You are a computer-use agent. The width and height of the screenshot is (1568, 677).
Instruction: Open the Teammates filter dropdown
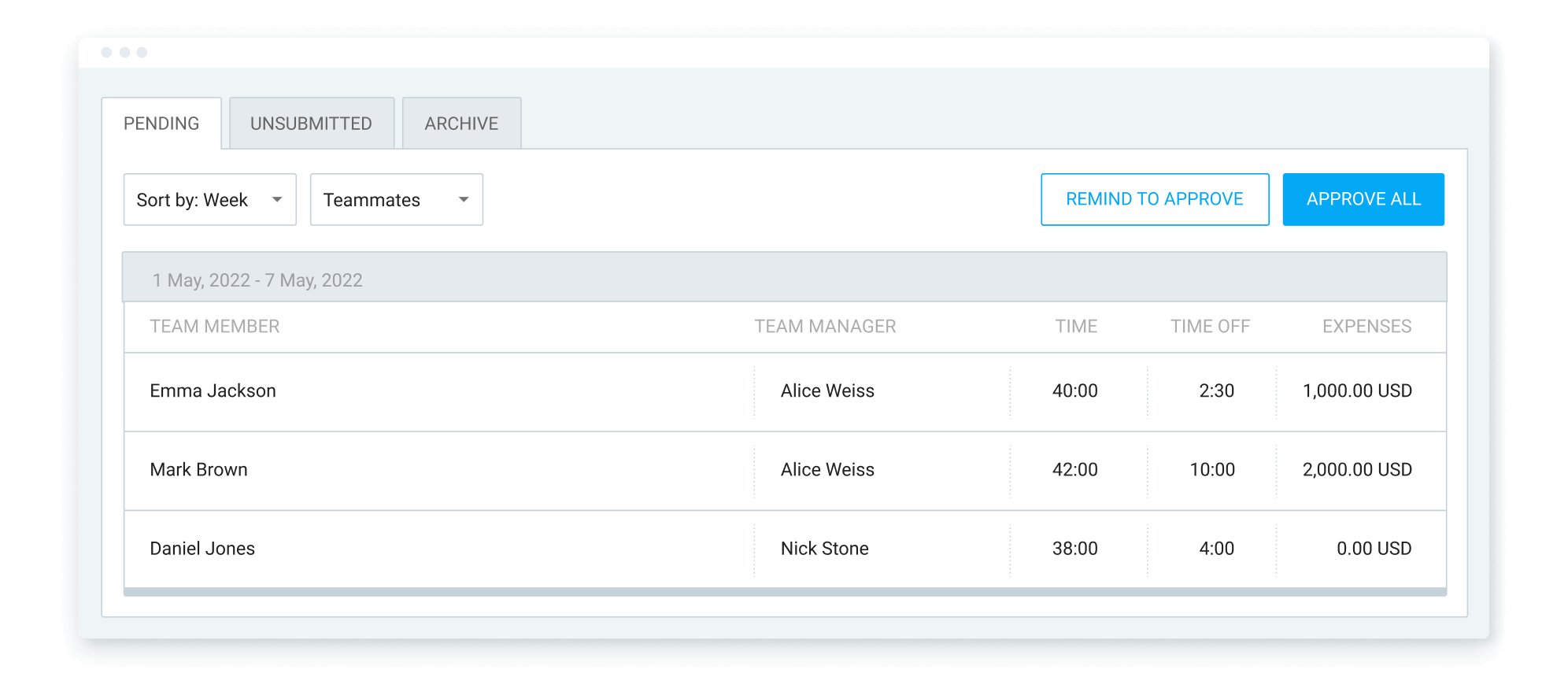[x=396, y=200]
